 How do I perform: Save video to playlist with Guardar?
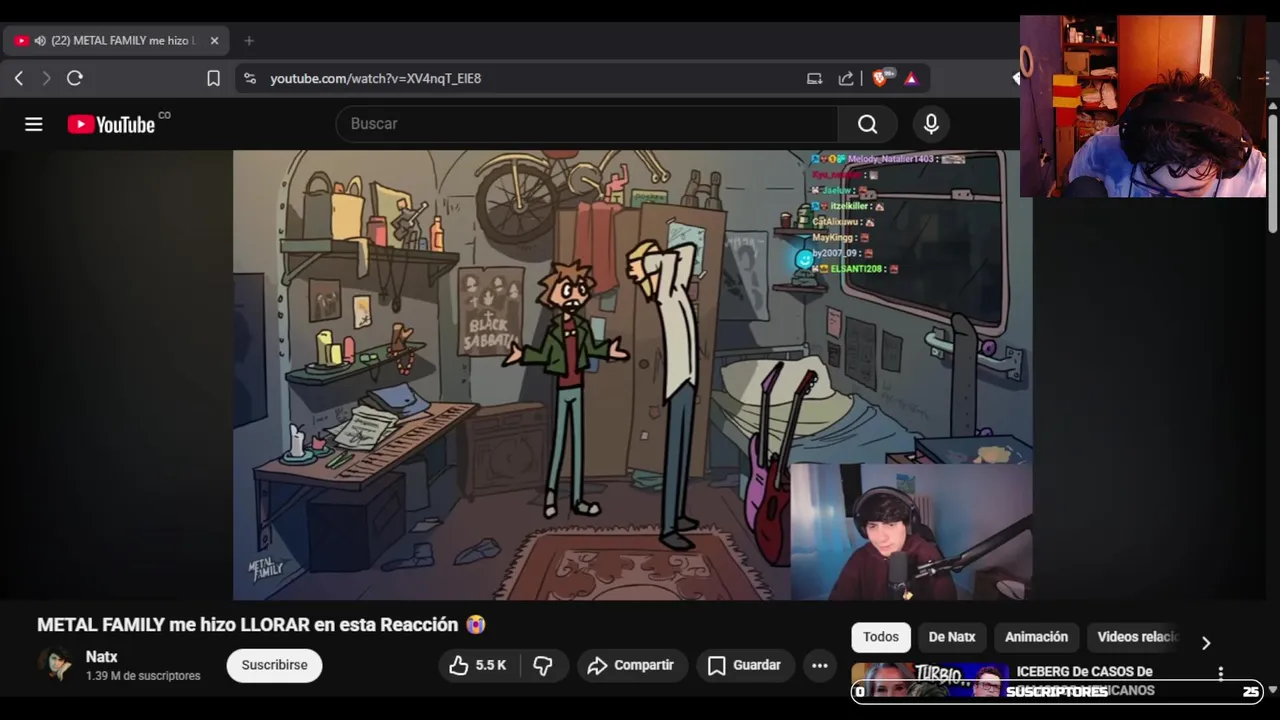745,665
